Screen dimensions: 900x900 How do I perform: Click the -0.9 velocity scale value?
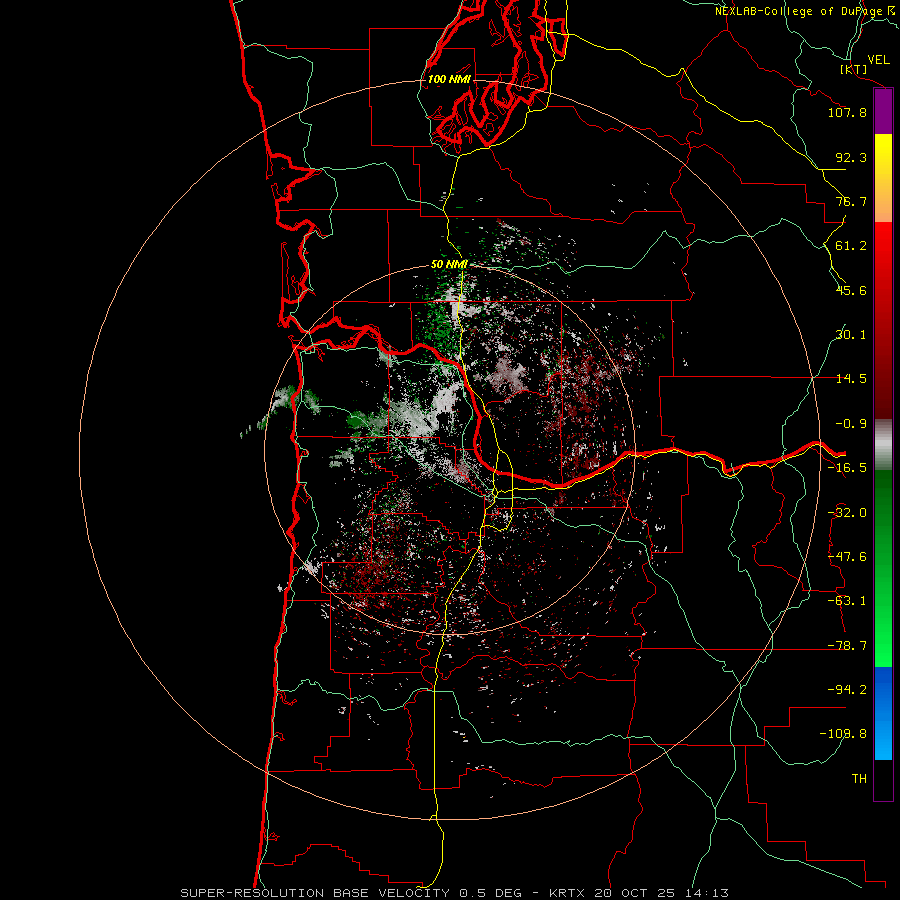pyautogui.click(x=851, y=424)
